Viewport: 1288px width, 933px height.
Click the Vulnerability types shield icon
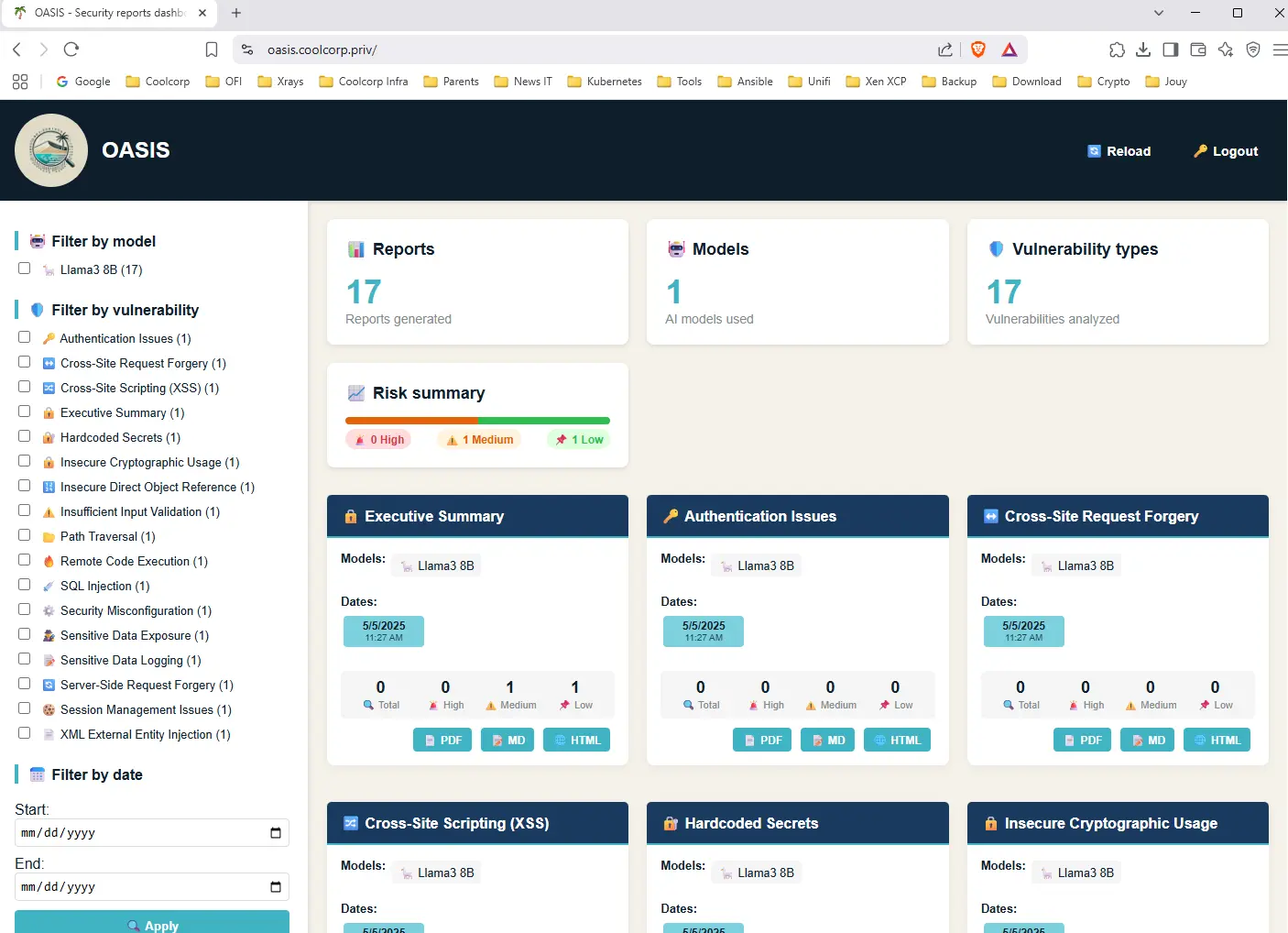pyautogui.click(x=996, y=249)
